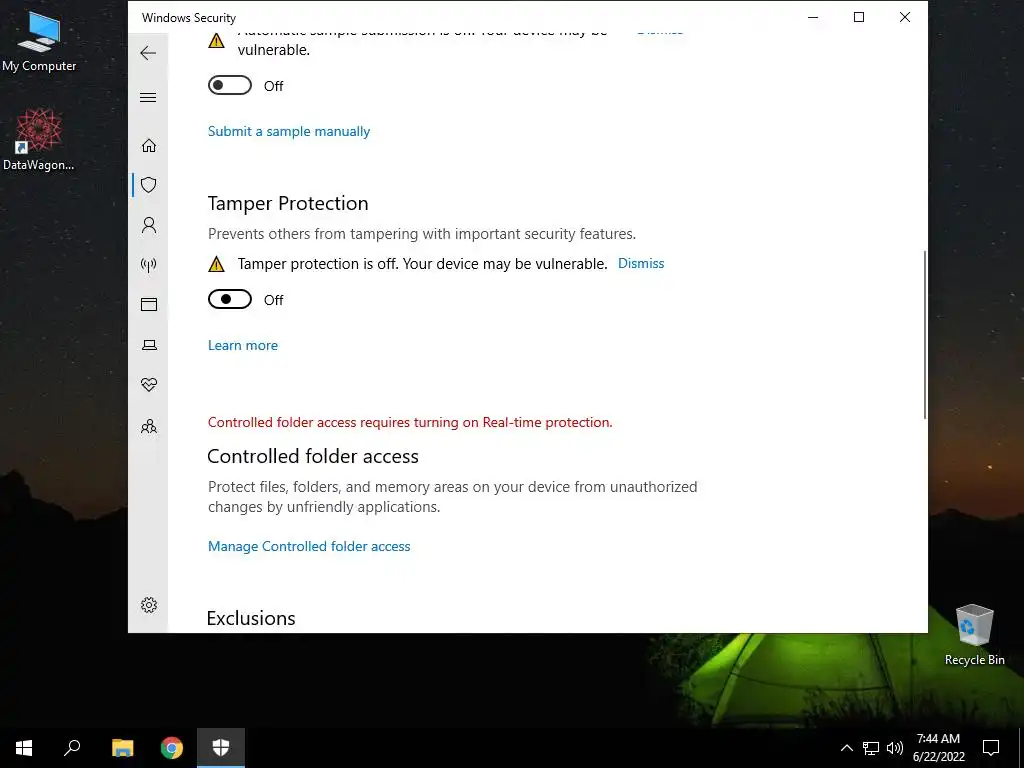This screenshot has height=768, width=1024.
Task: Open Account protection person icon
Action: (149, 225)
